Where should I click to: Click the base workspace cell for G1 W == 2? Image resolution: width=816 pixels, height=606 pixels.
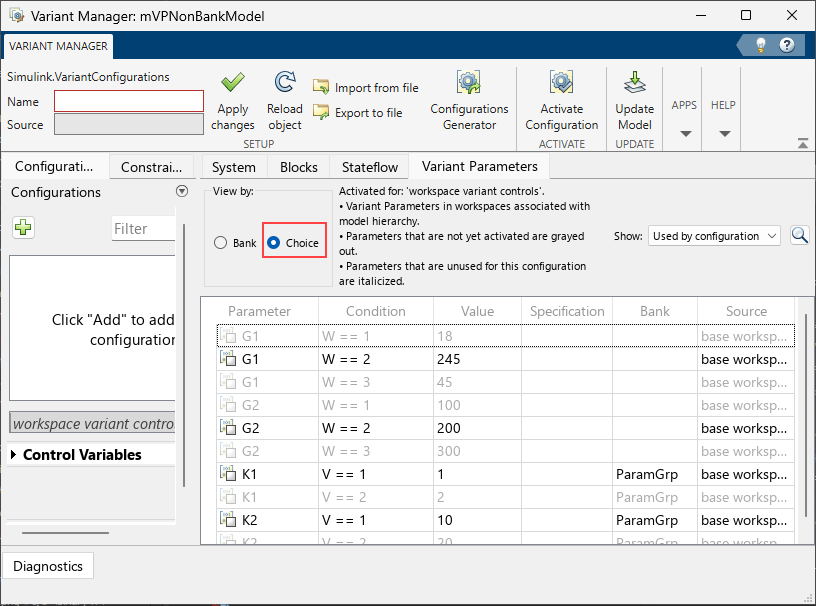[746, 359]
